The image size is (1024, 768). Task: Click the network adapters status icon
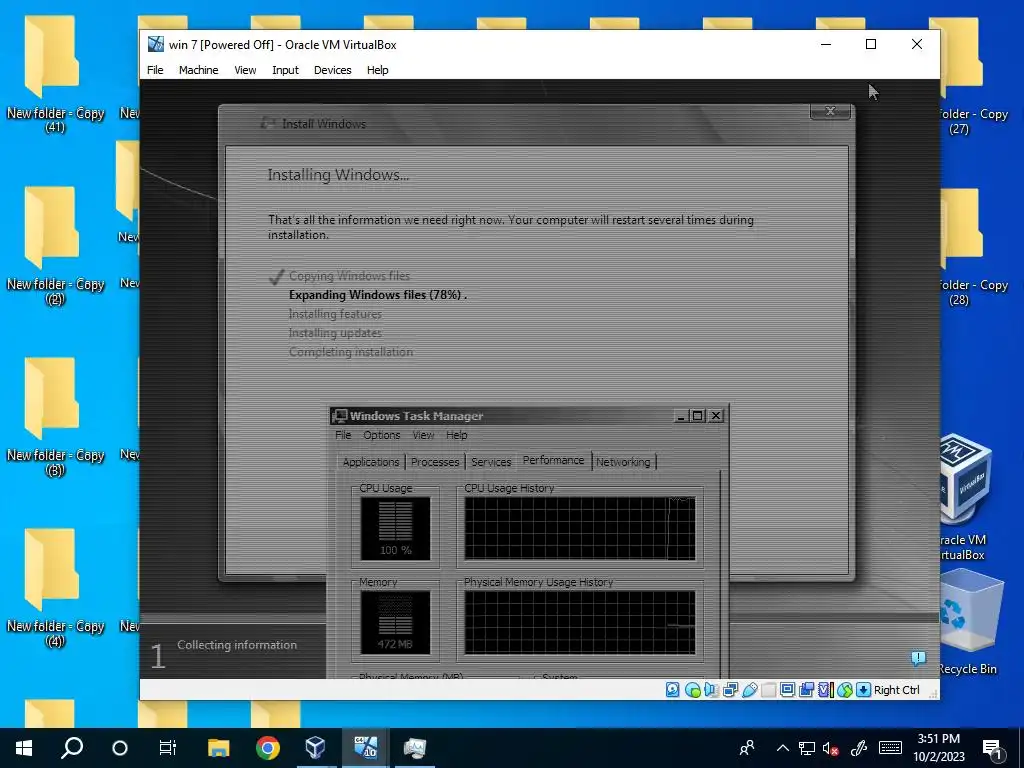click(x=730, y=690)
